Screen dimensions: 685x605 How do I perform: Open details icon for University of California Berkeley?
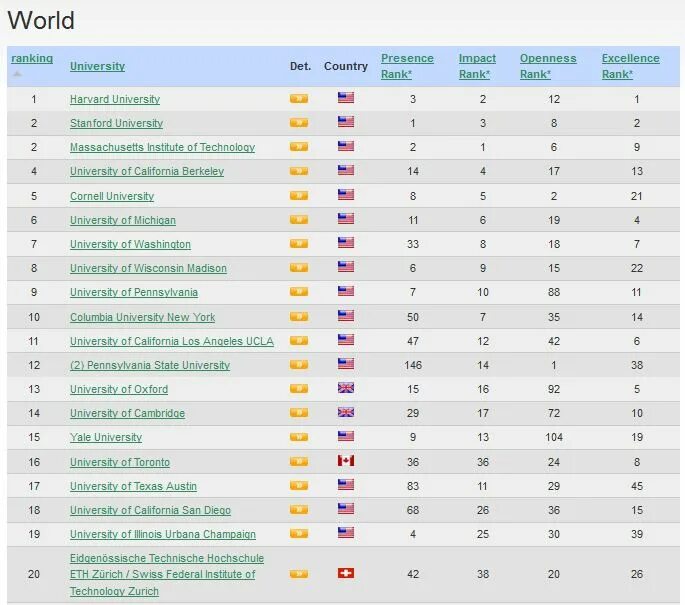[299, 170]
